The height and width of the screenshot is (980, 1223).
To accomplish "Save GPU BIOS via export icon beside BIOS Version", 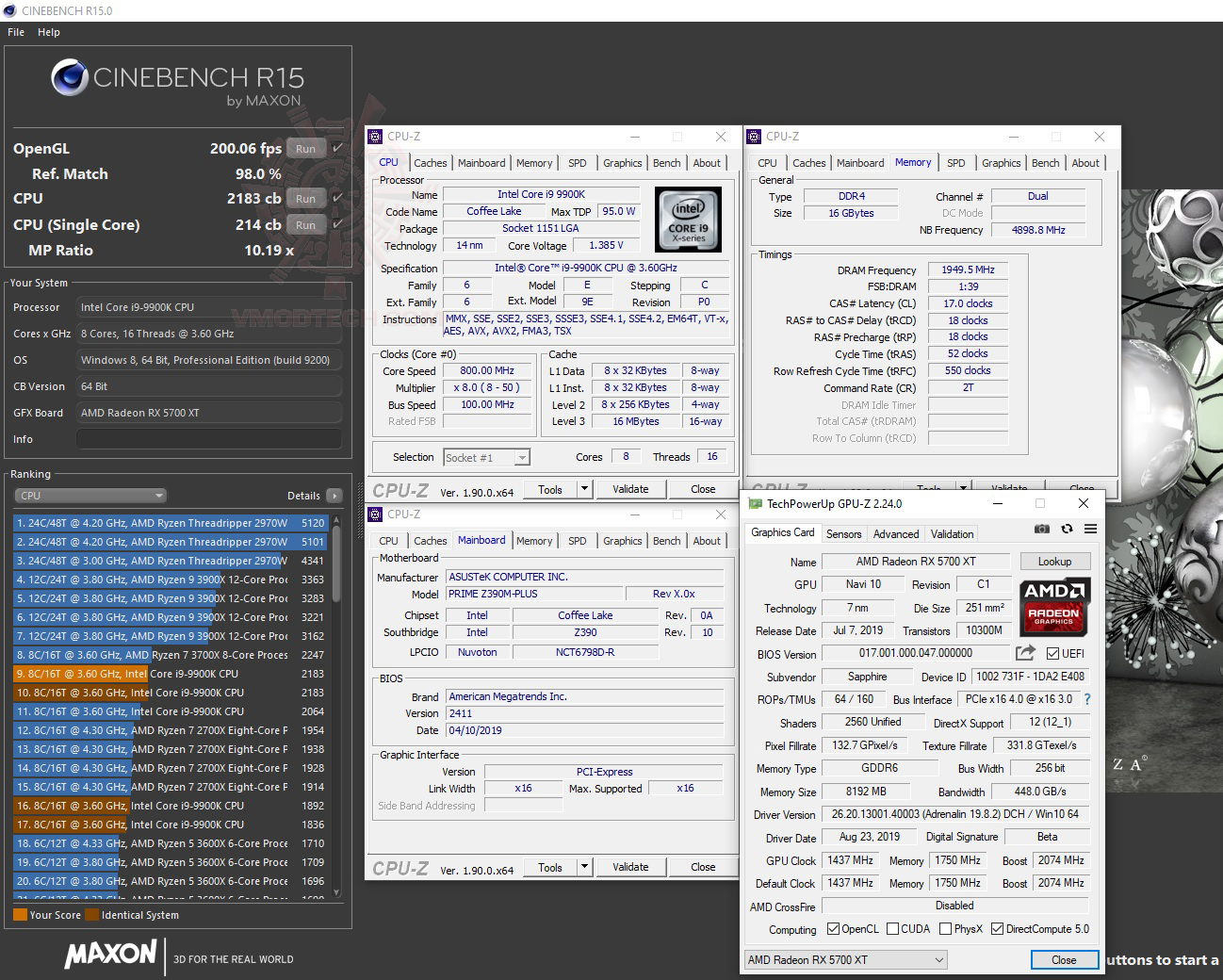I will coord(1024,653).
